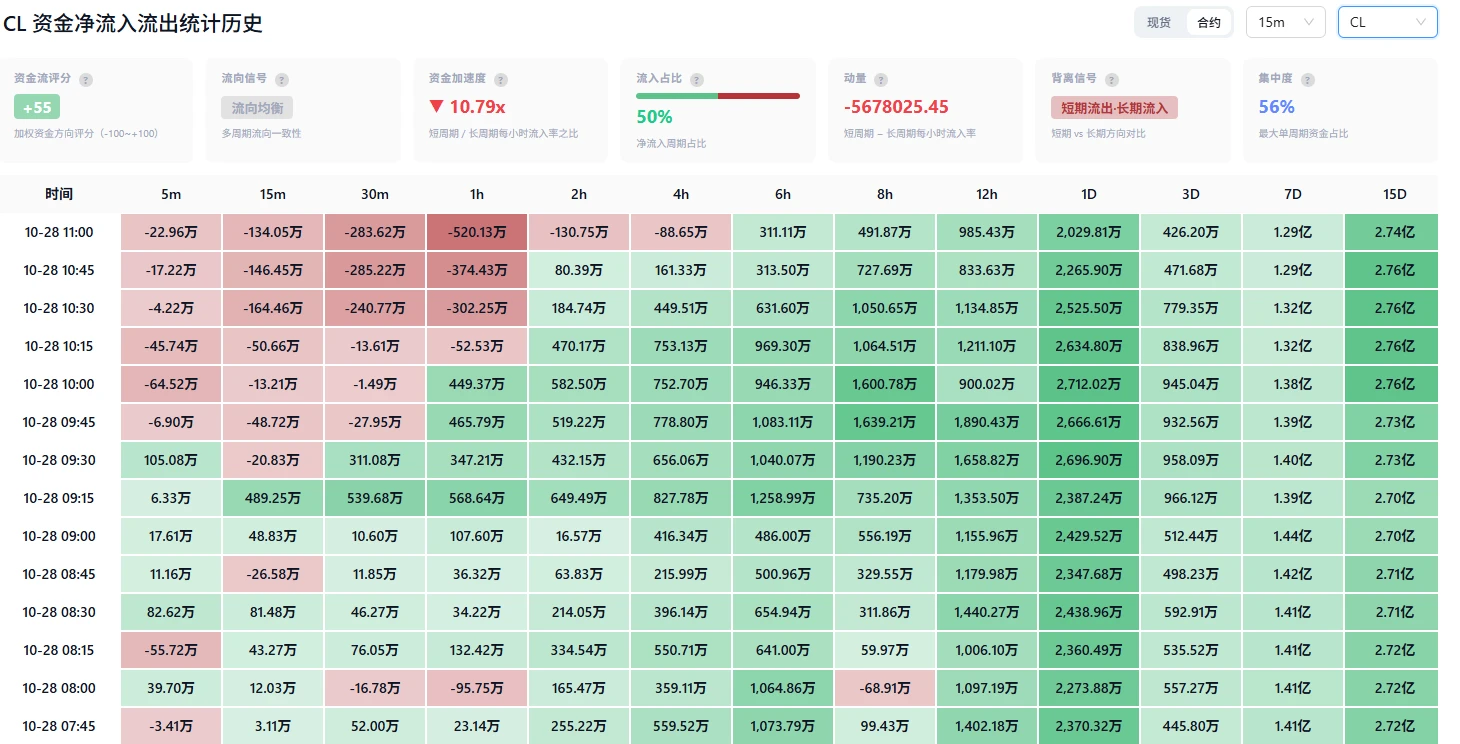Click the 流入占比 progress bar

(718, 96)
